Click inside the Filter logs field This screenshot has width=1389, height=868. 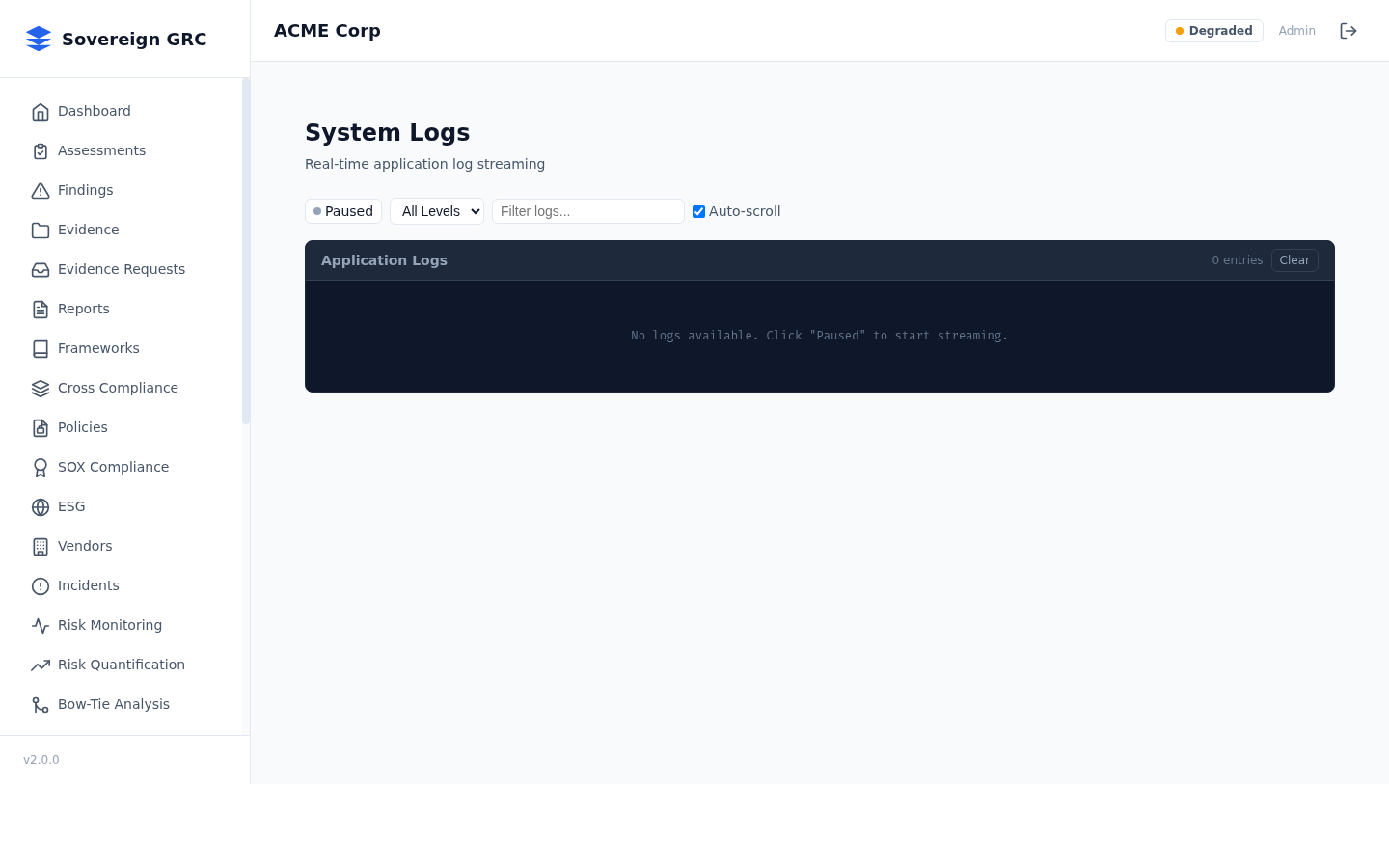[x=588, y=211]
